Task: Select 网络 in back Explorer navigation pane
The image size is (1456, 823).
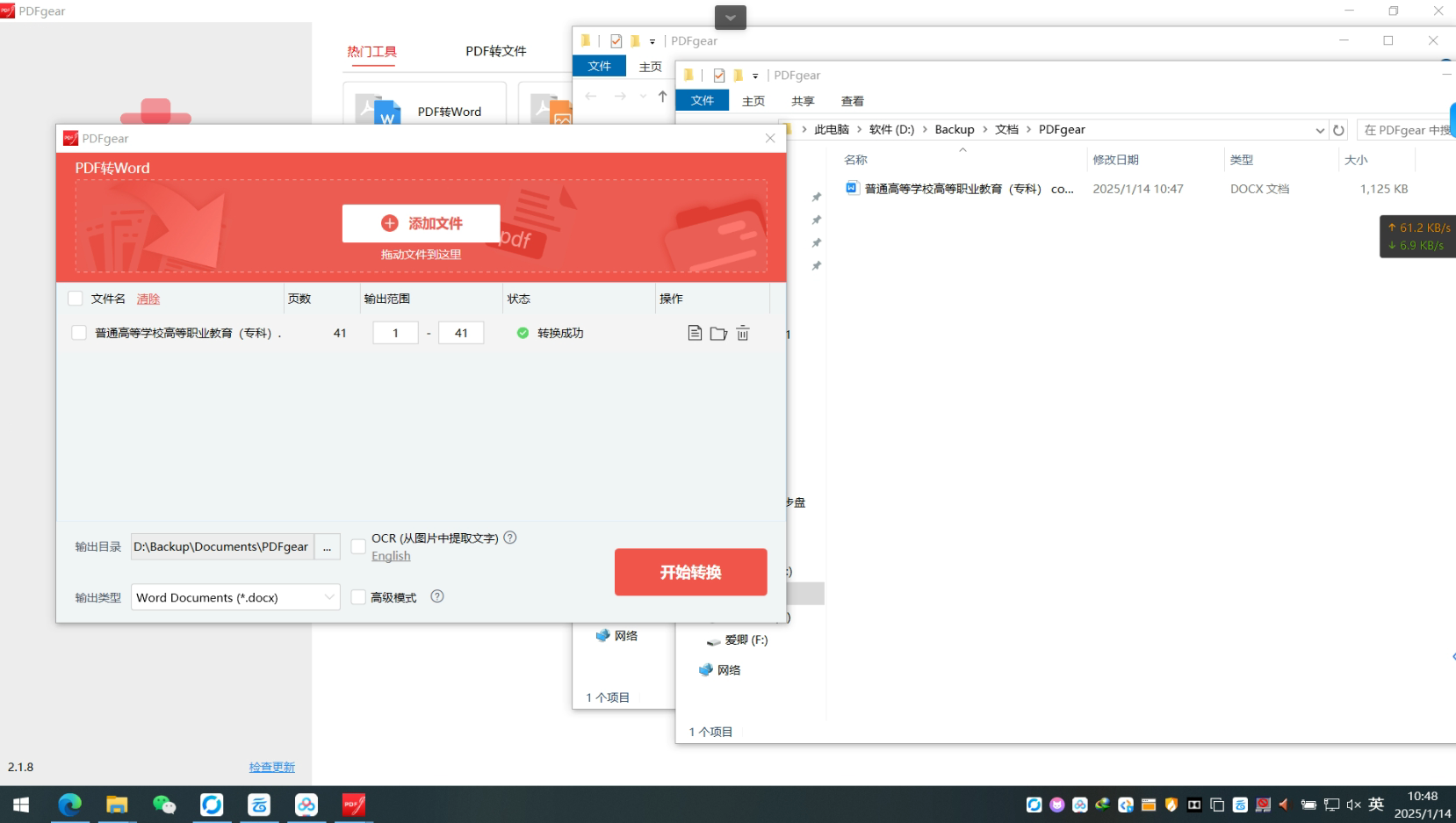Action: click(617, 636)
